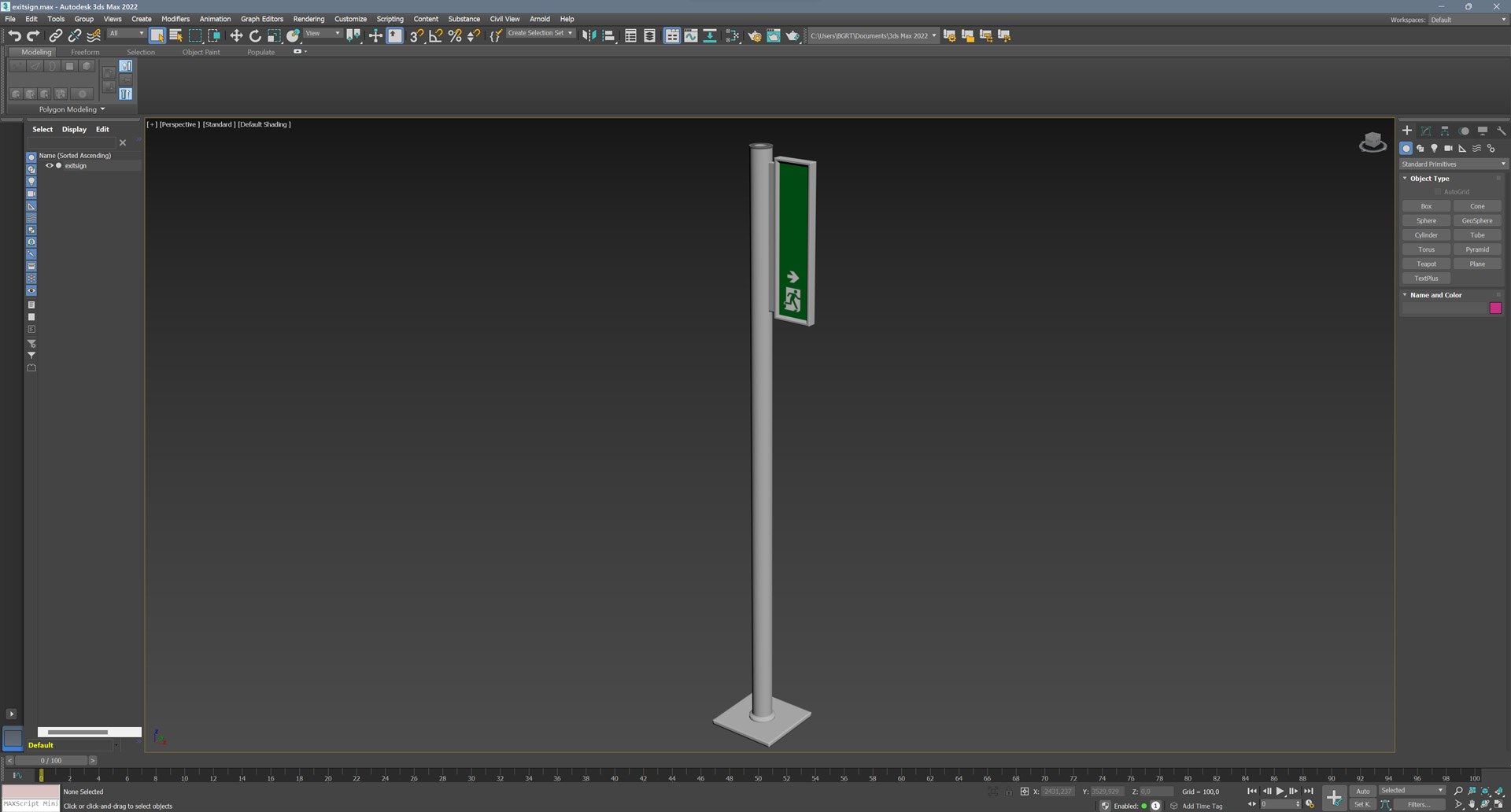
Task: Toggle the Scene Explorer icon
Action: tap(630, 35)
